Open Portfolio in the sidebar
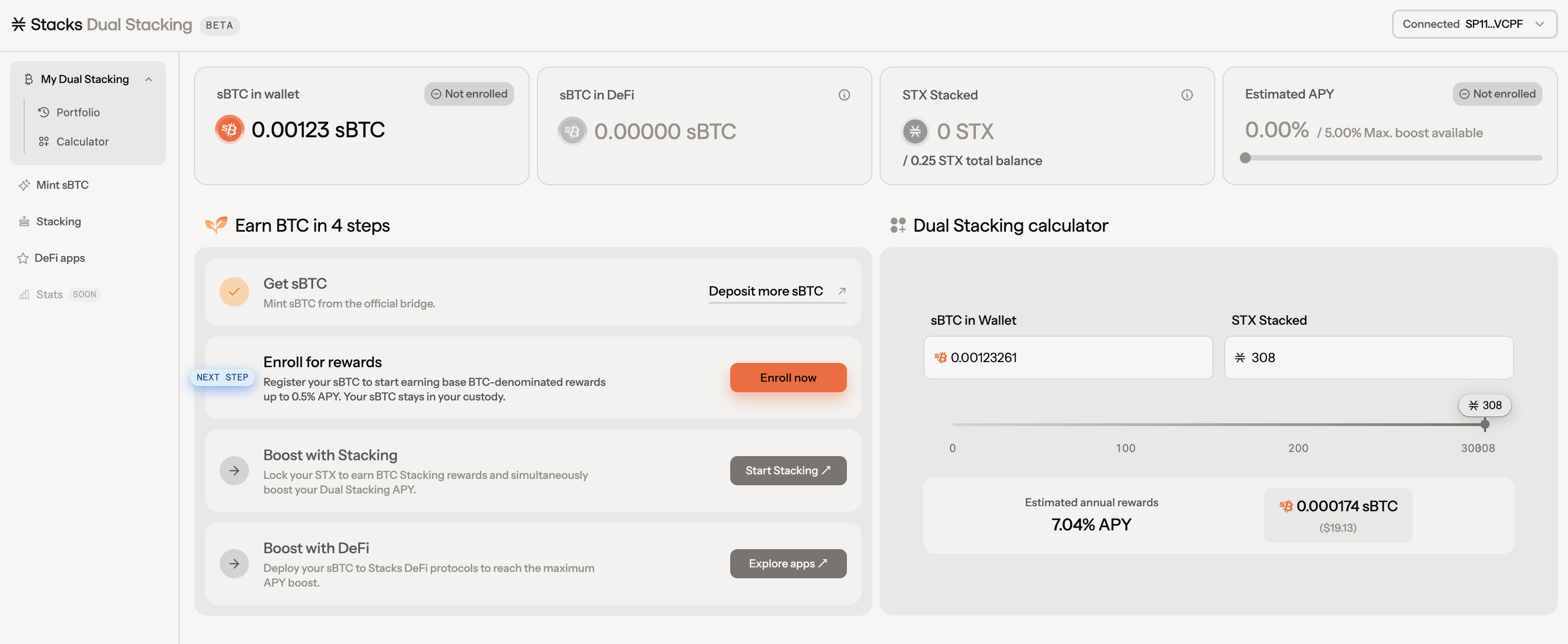1568x644 pixels. coord(78,112)
